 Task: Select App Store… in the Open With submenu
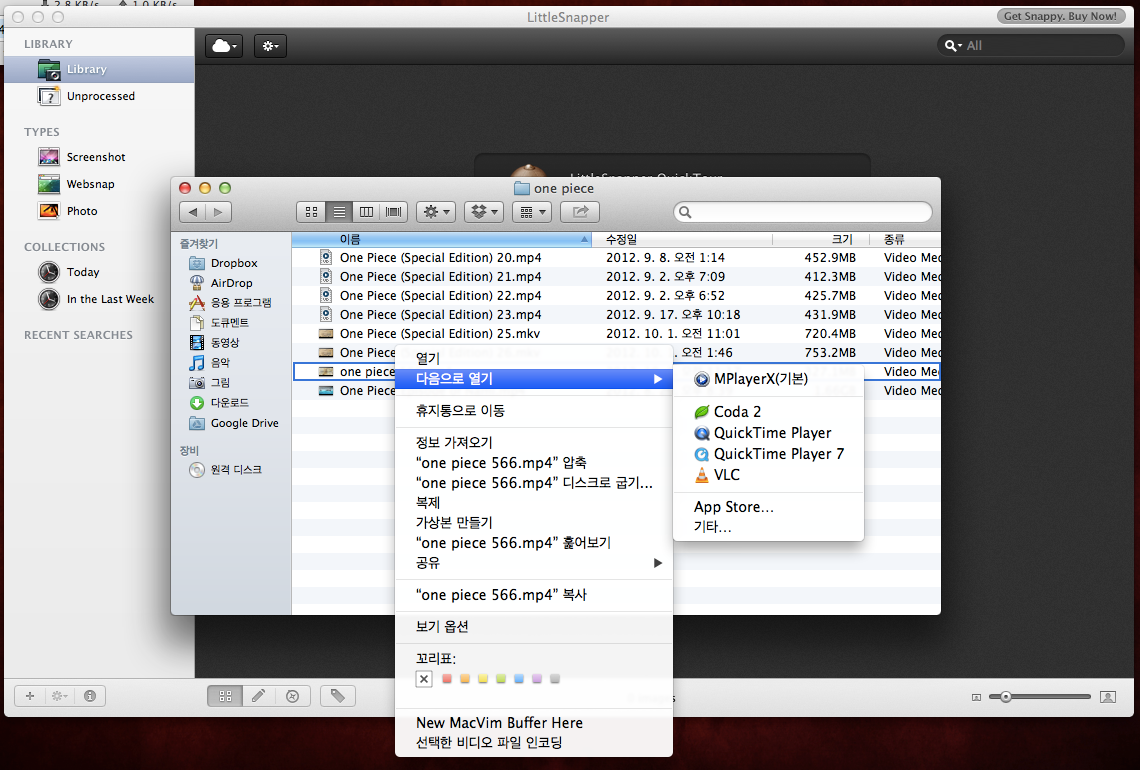tap(733, 507)
